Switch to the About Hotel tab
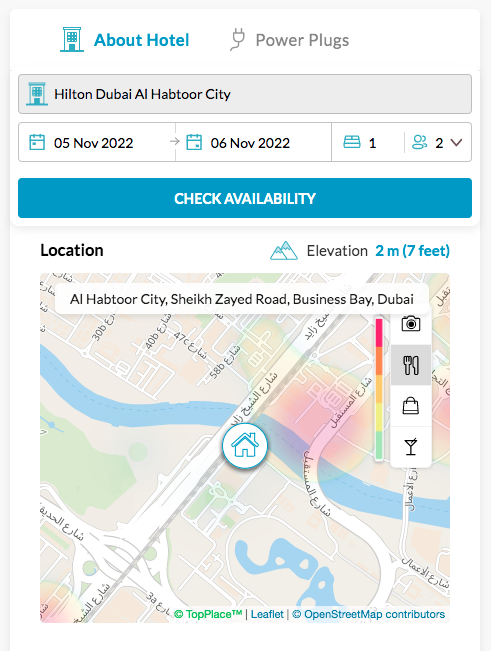 tap(125, 40)
